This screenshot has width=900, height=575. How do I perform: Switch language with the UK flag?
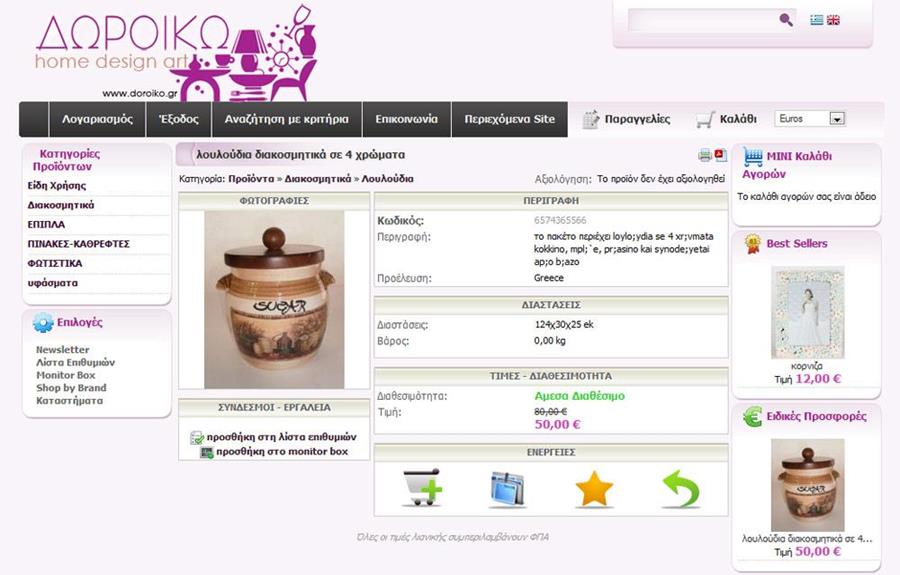(x=833, y=20)
